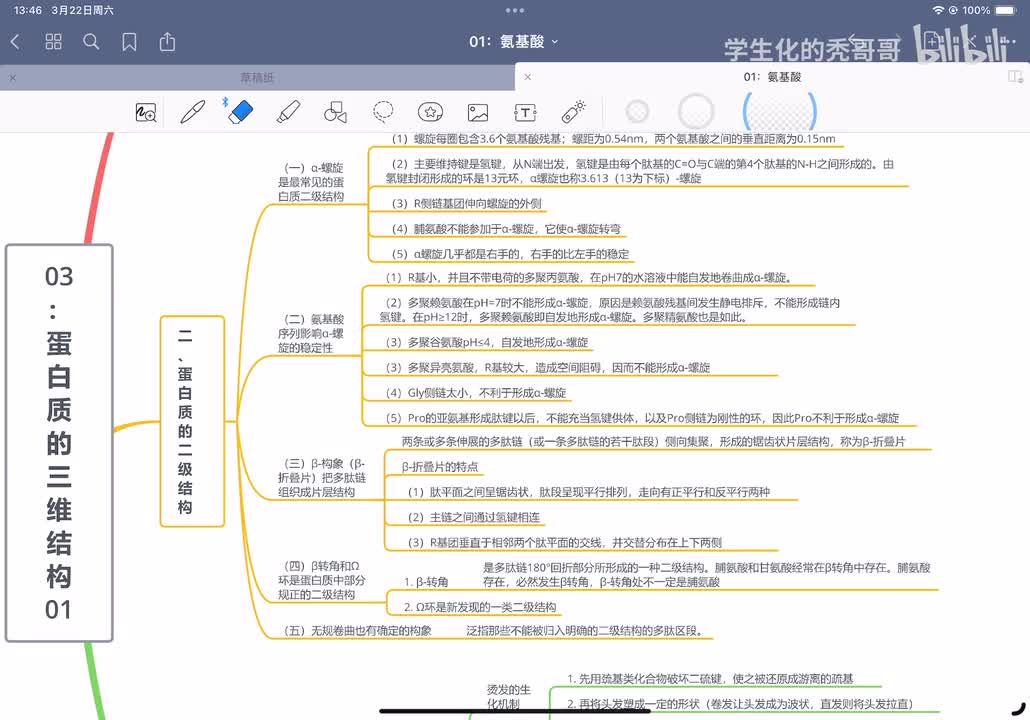1030x720 pixels.
Task: Open the search magnifier
Action: pos(91,42)
